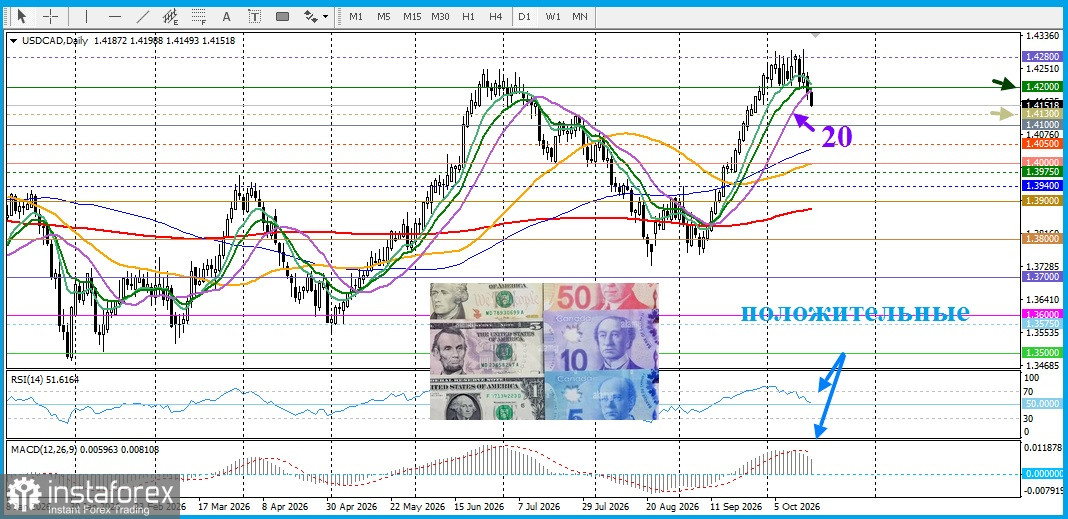Screen dimensions: 1068x519
Task: Click the 1.40000 price level label
Action: click(1042, 162)
